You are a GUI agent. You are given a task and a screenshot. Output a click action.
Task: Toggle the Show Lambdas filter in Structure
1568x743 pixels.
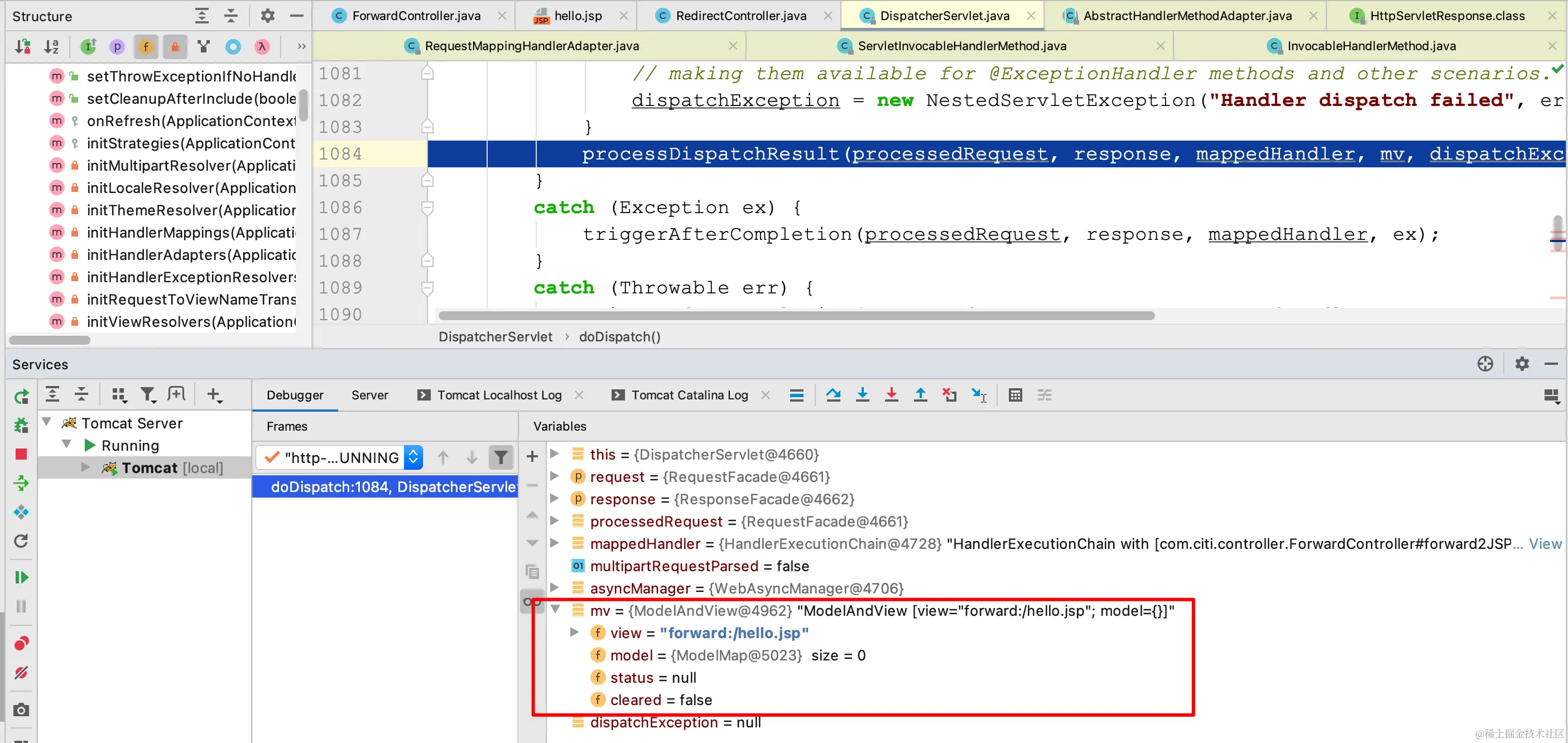262,46
